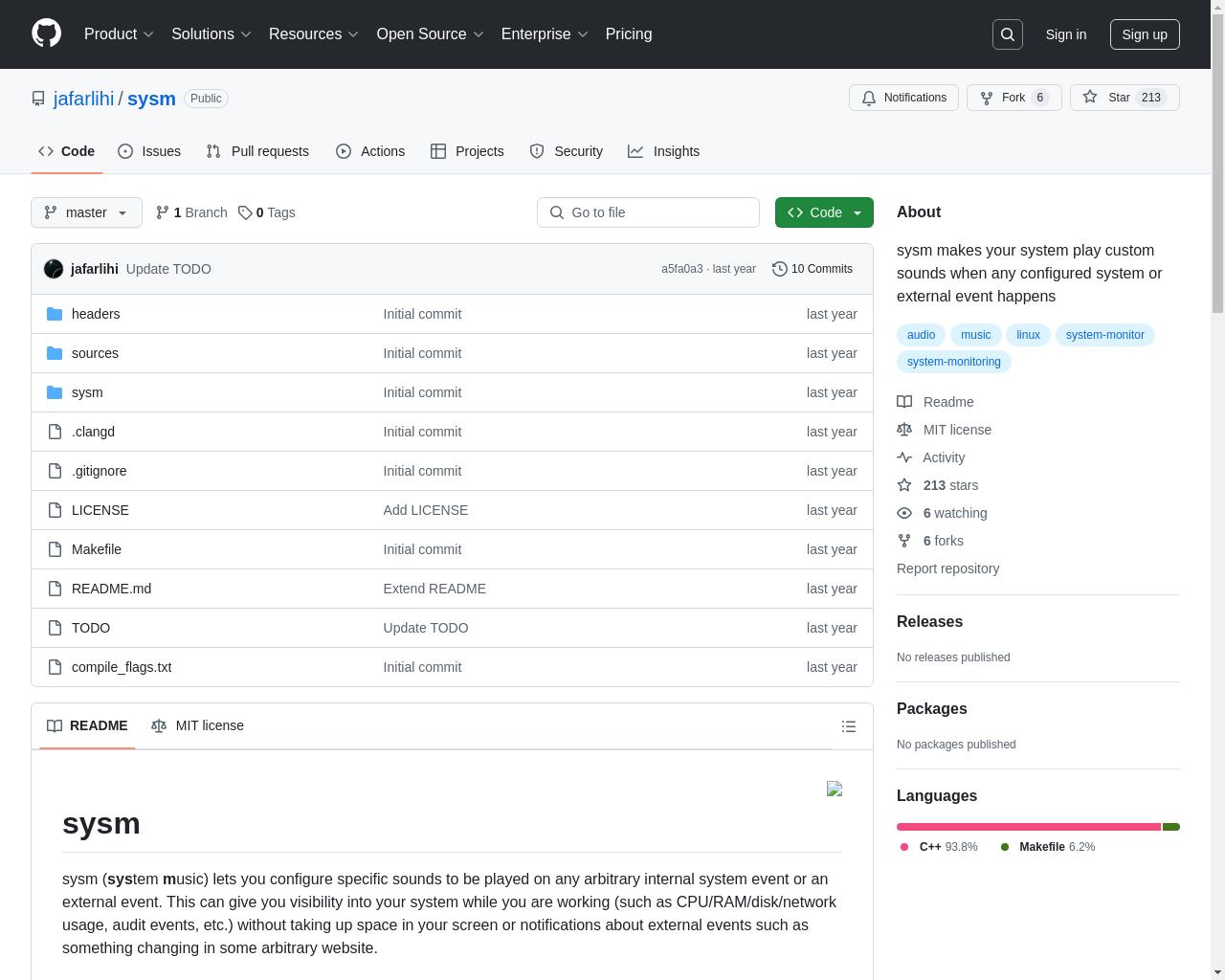
Task: Click Sign in
Action: (x=1066, y=34)
